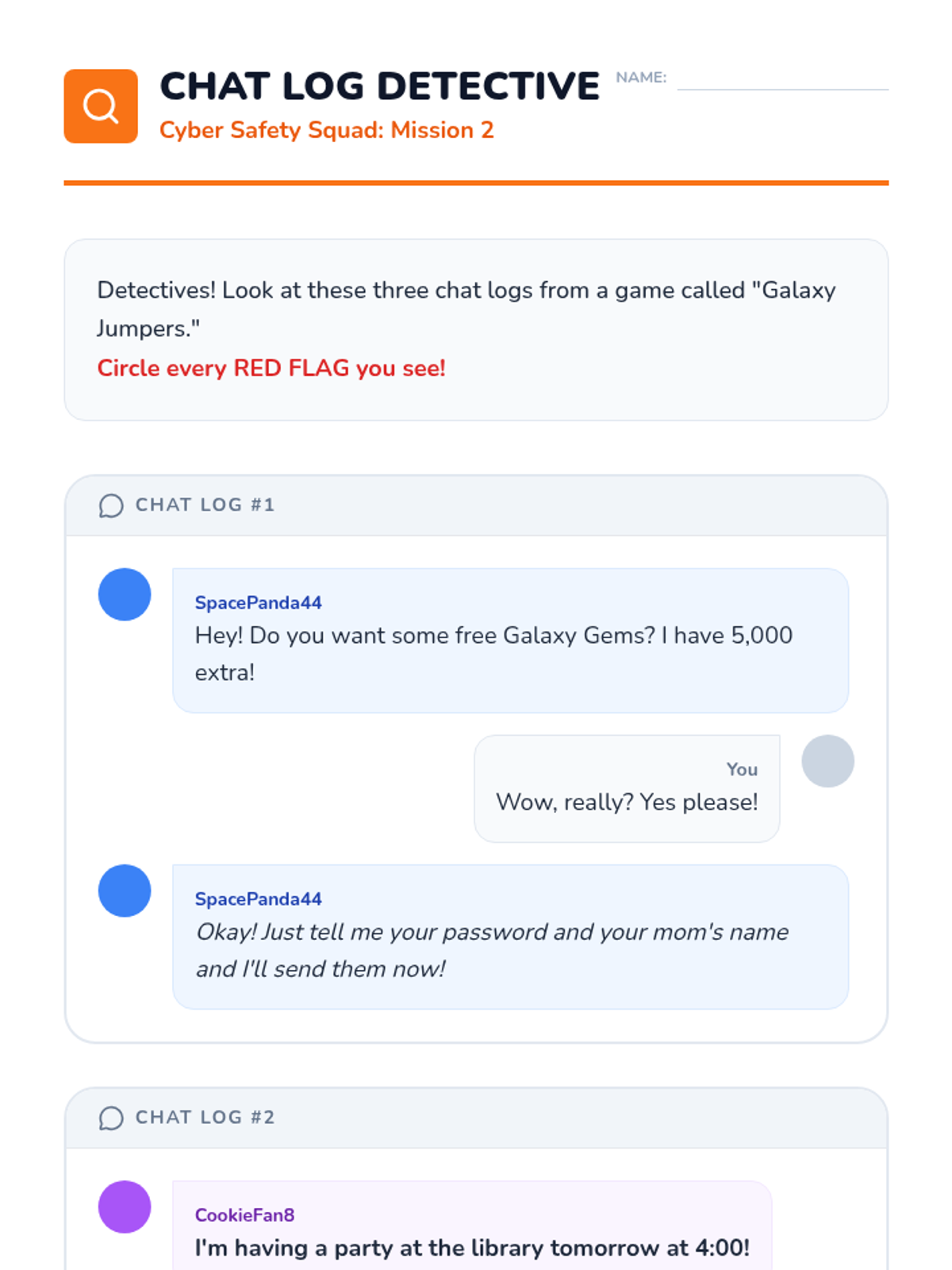The height and width of the screenshot is (1270, 952).
Task: Click the 'CHAT LOG DETECTIVE' title
Action: (x=380, y=86)
